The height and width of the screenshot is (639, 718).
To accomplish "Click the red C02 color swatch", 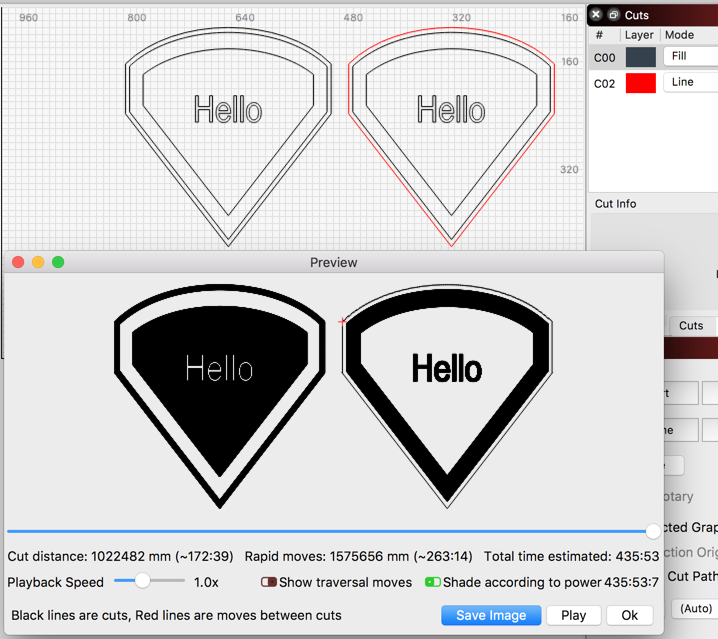I will click(641, 83).
